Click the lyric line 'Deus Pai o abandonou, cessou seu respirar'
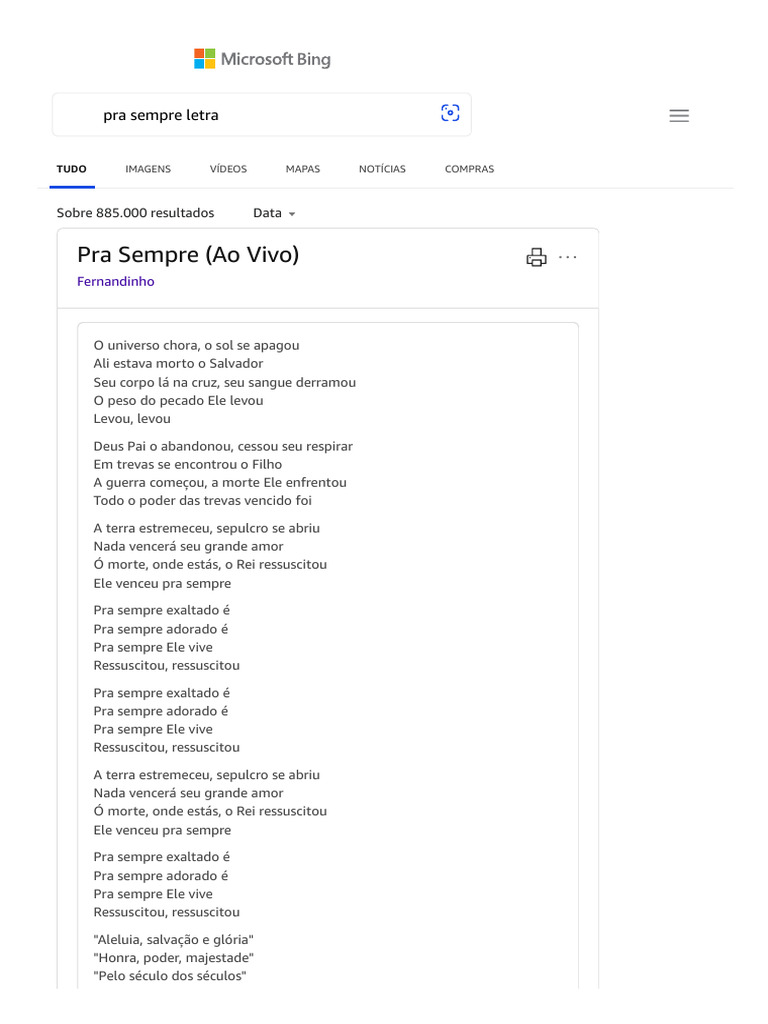 tap(223, 446)
